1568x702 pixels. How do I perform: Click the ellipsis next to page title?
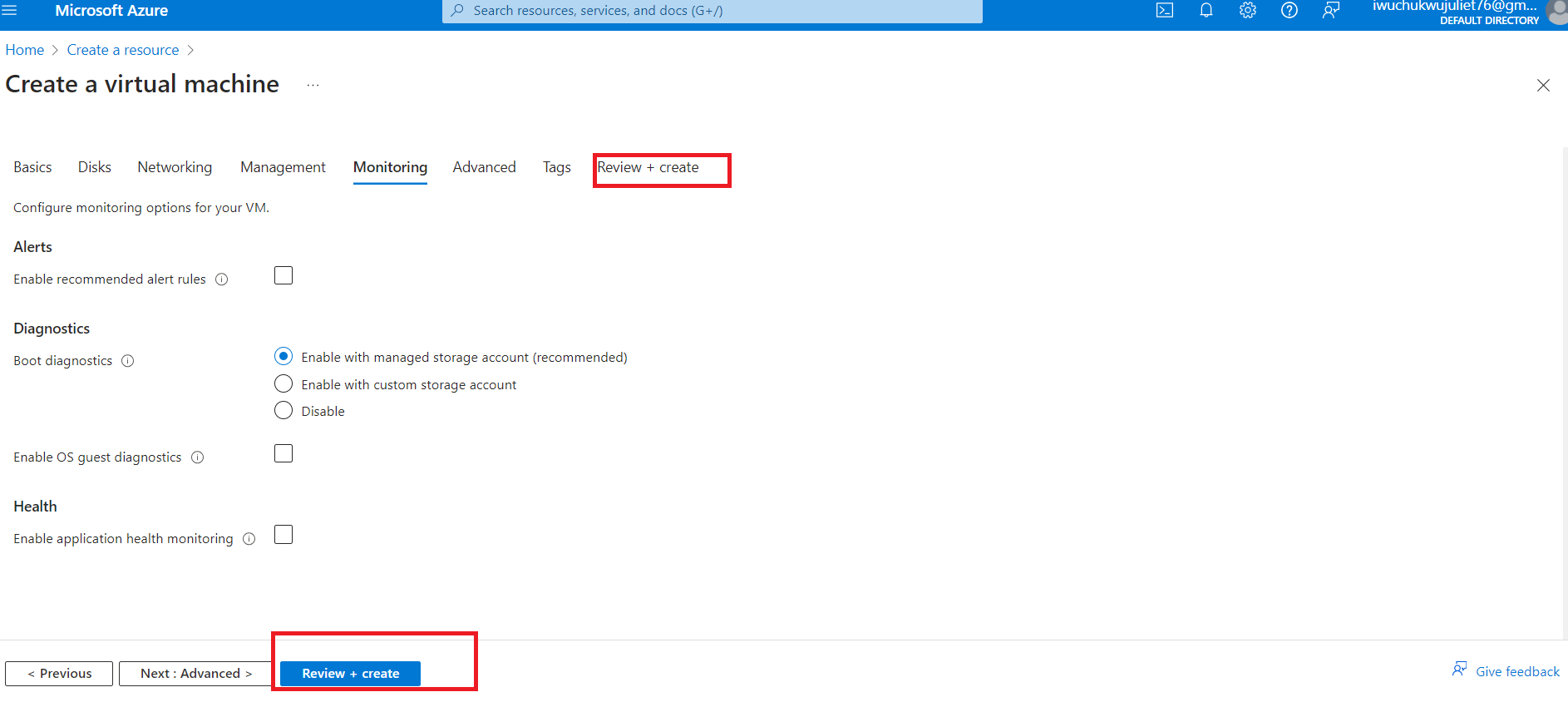[313, 85]
